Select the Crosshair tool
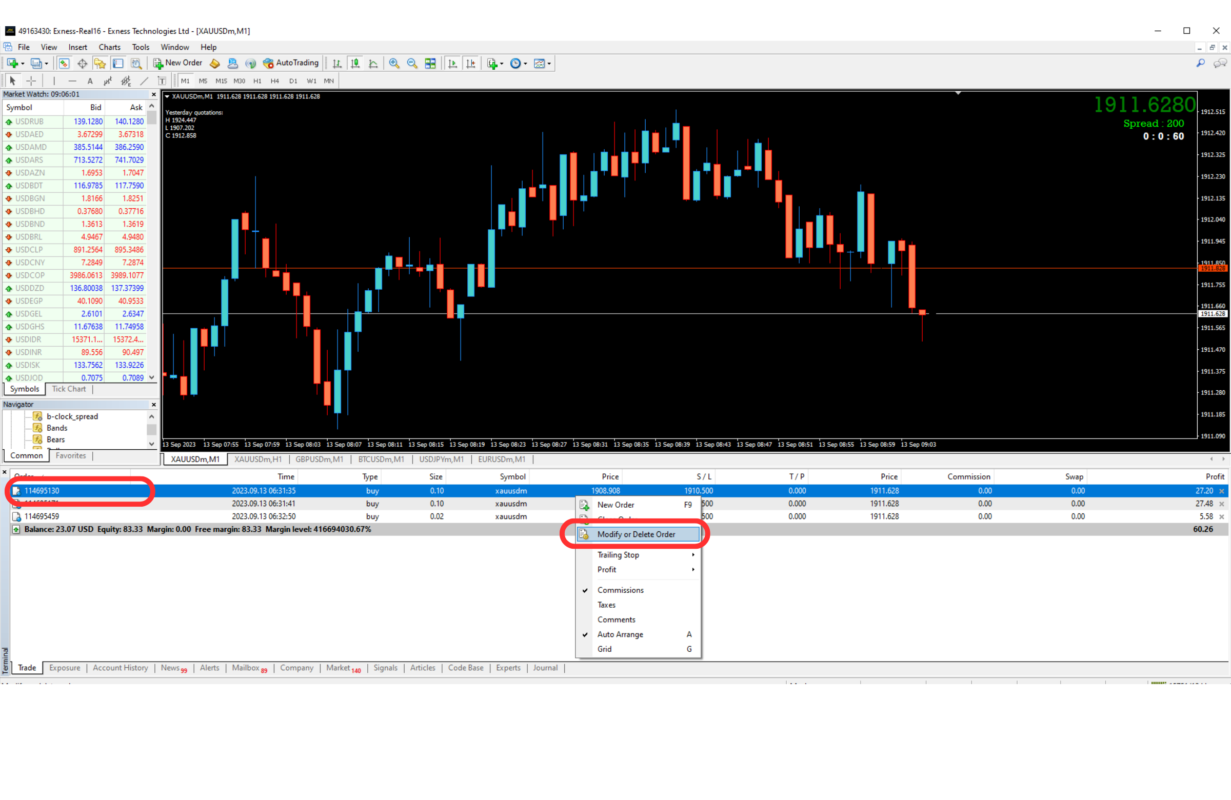 coord(31,81)
